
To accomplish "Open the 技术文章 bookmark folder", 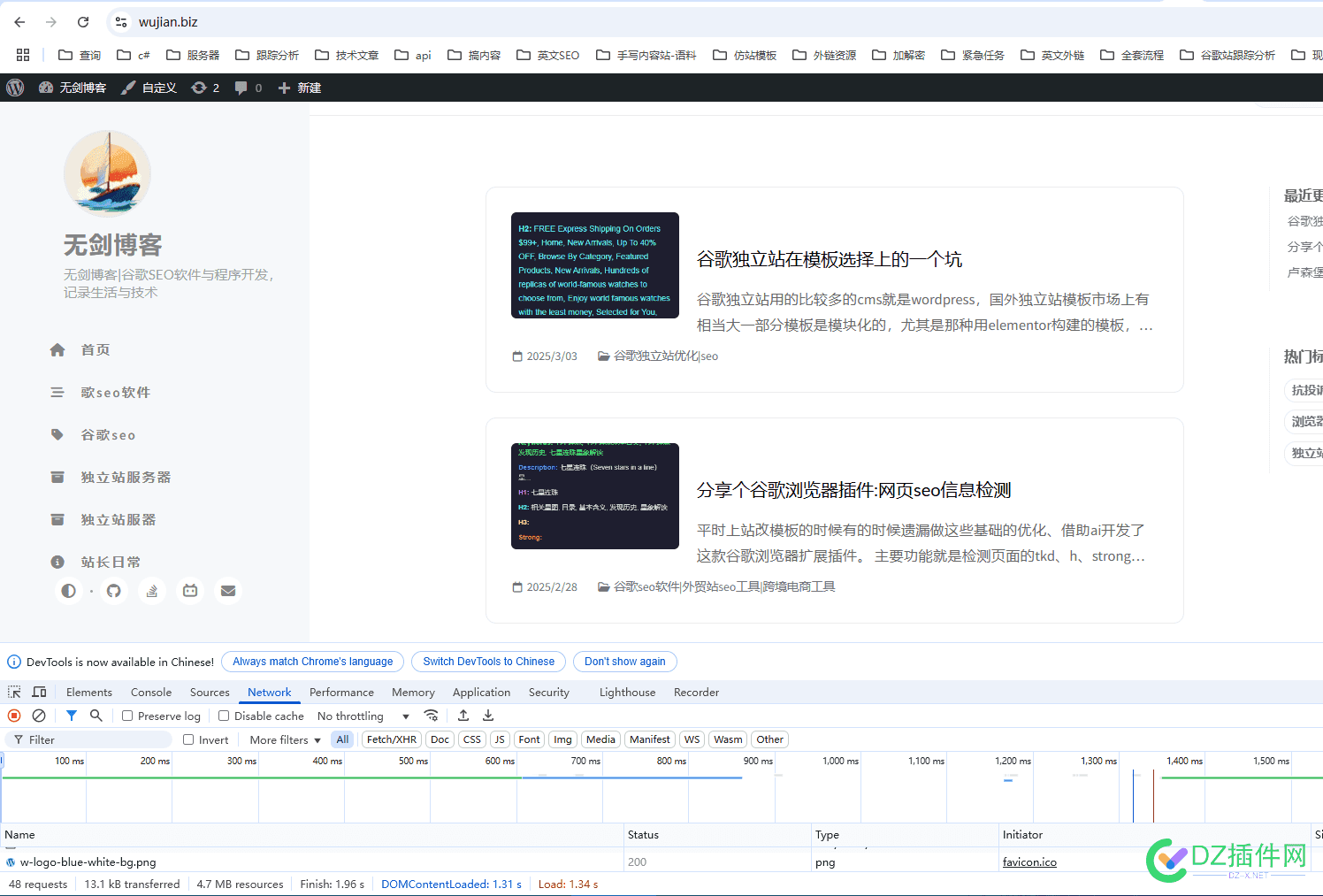I will click(x=347, y=55).
